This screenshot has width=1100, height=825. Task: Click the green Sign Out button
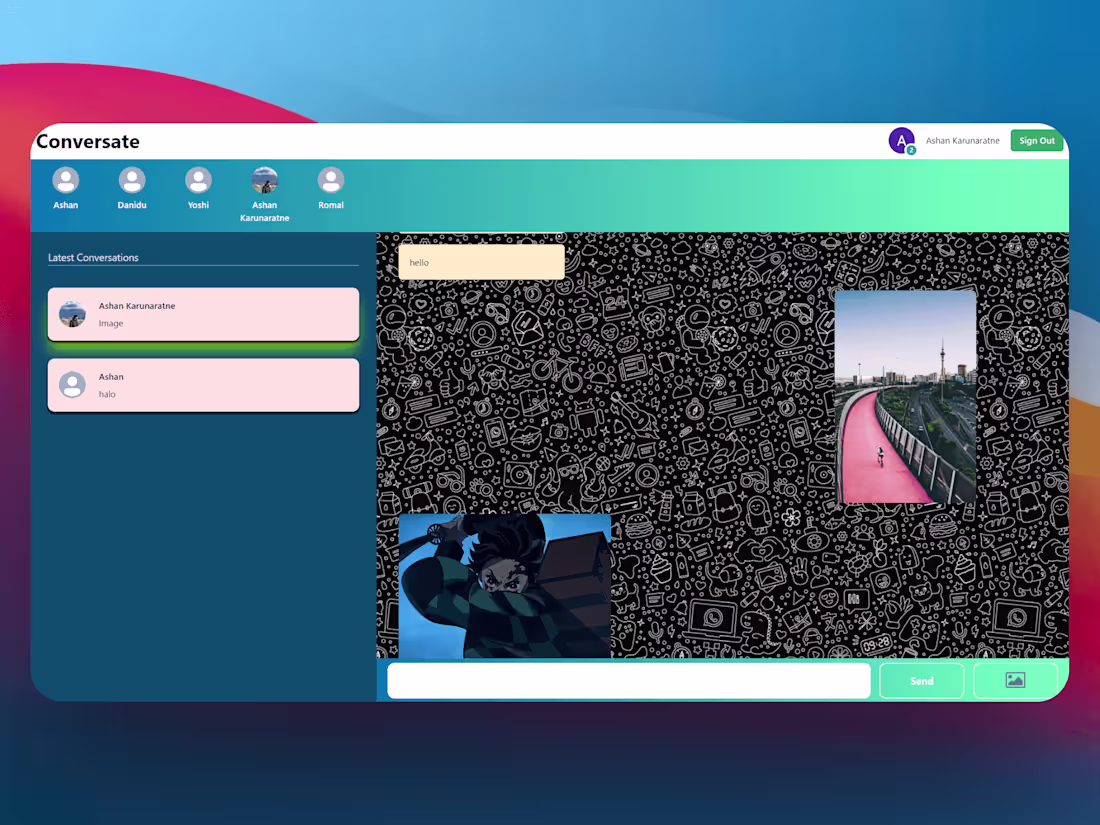pos(1037,140)
